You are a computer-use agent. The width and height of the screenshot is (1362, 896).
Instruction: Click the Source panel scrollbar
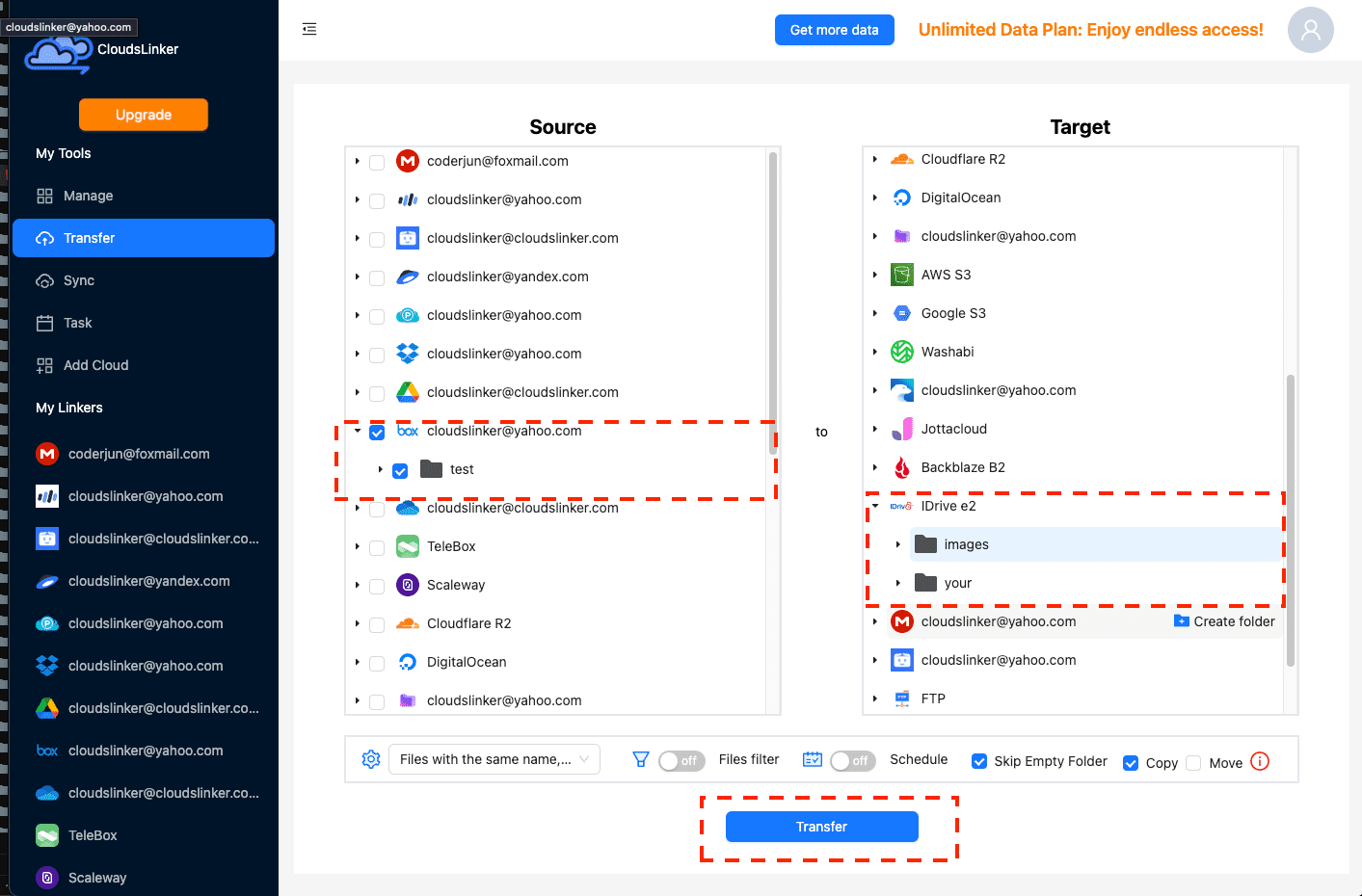tap(773, 303)
